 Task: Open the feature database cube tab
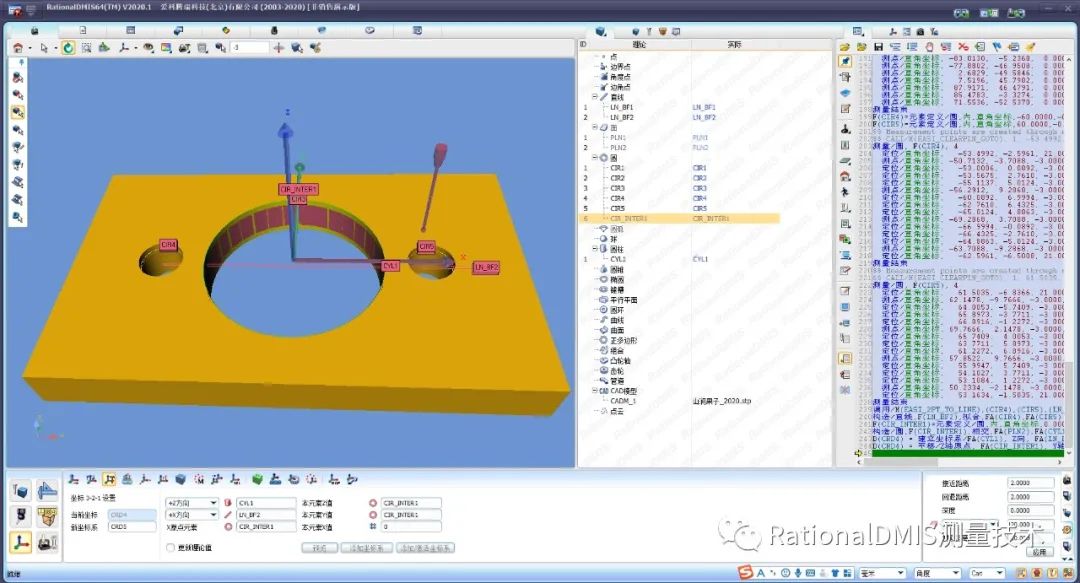coord(601,31)
